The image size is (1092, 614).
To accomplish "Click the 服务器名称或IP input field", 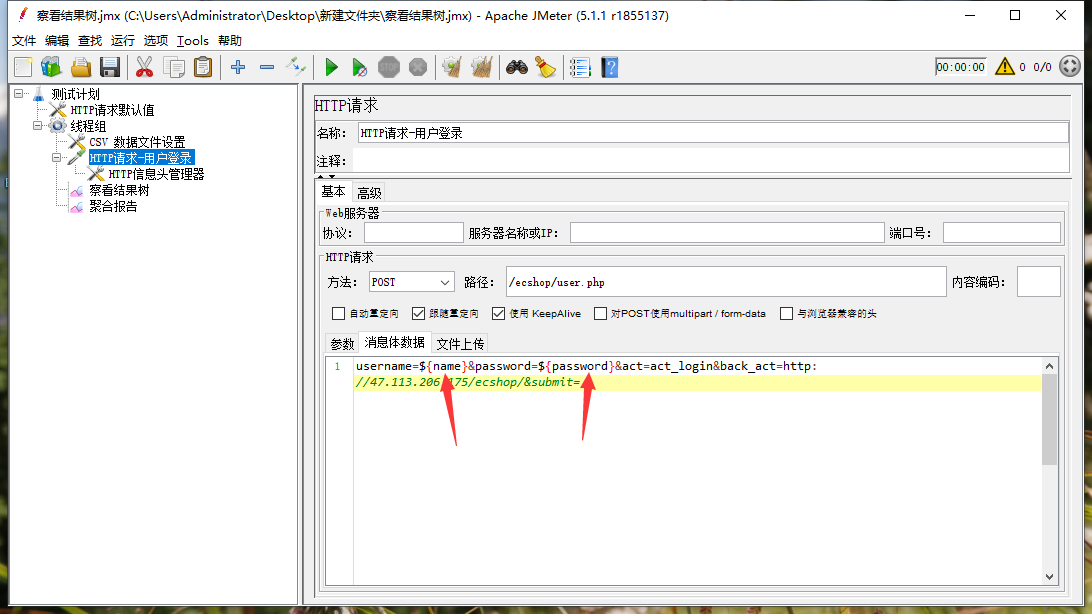I will coord(727,233).
